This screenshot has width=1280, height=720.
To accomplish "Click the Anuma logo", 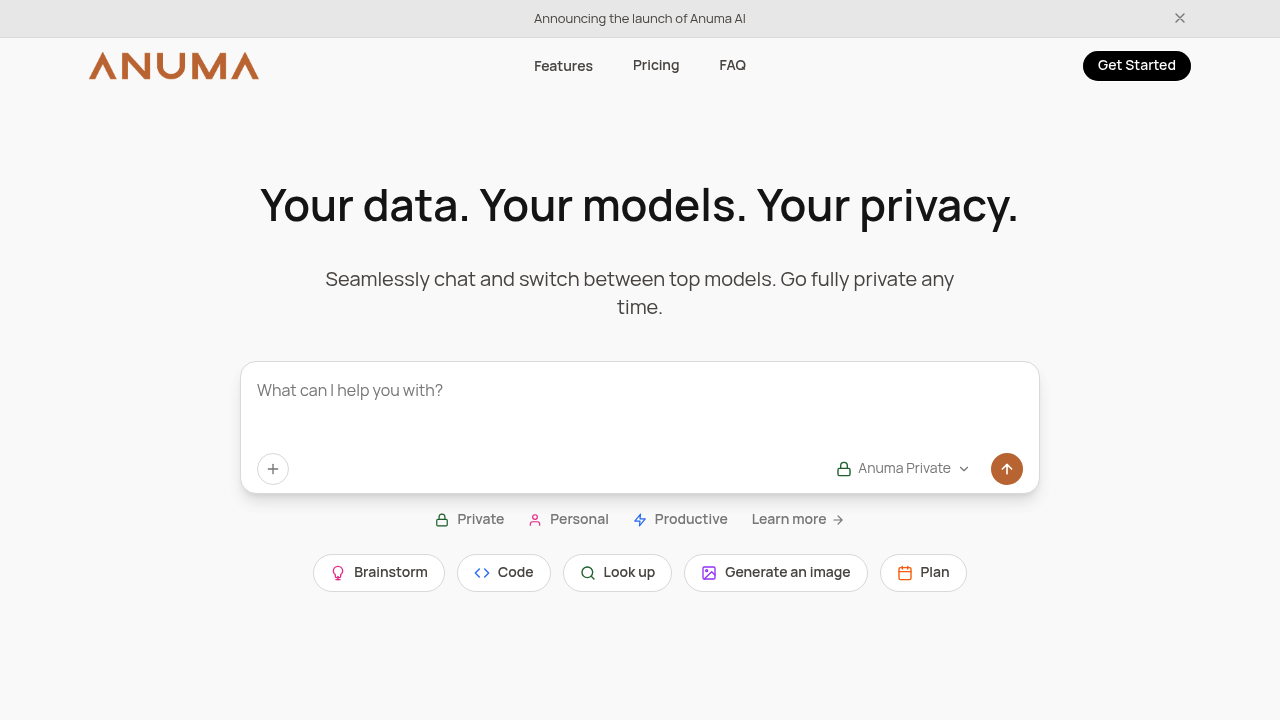I will click(173, 65).
